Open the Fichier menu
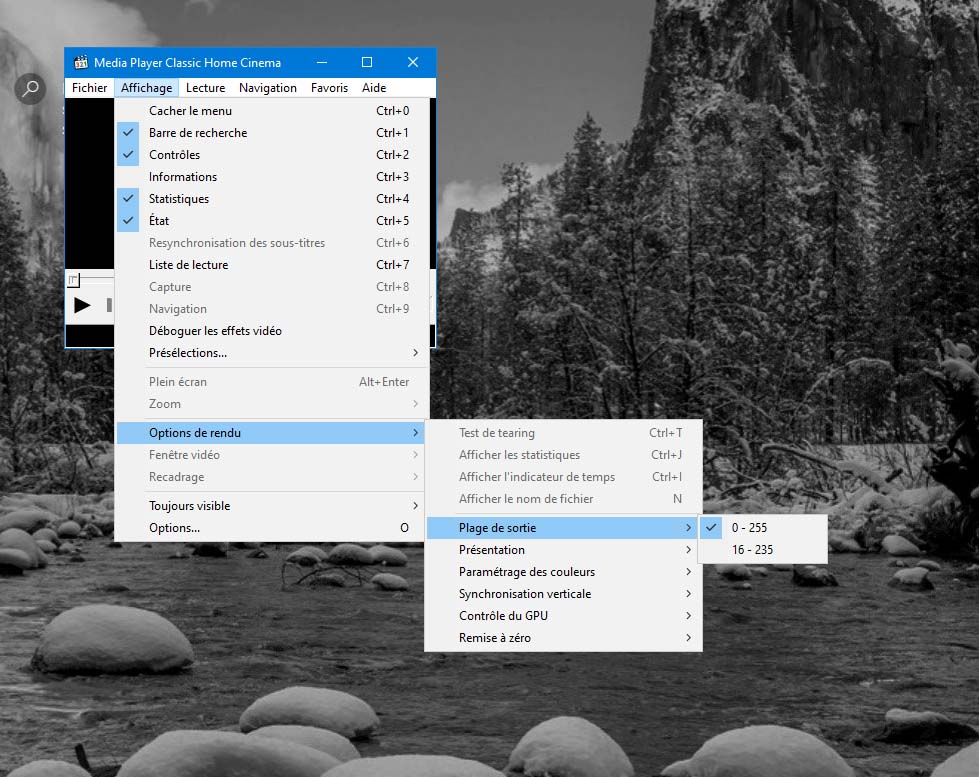979x777 pixels. pyautogui.click(x=89, y=88)
